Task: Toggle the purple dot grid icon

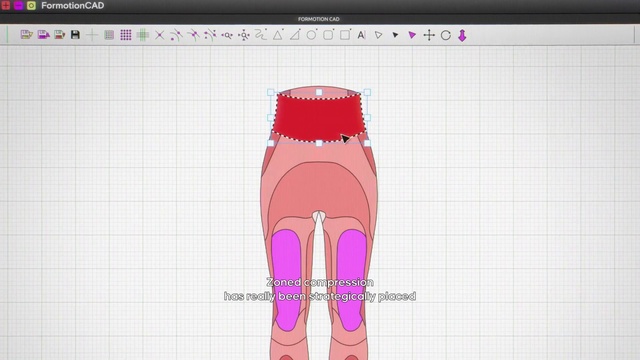Action: (x=126, y=35)
